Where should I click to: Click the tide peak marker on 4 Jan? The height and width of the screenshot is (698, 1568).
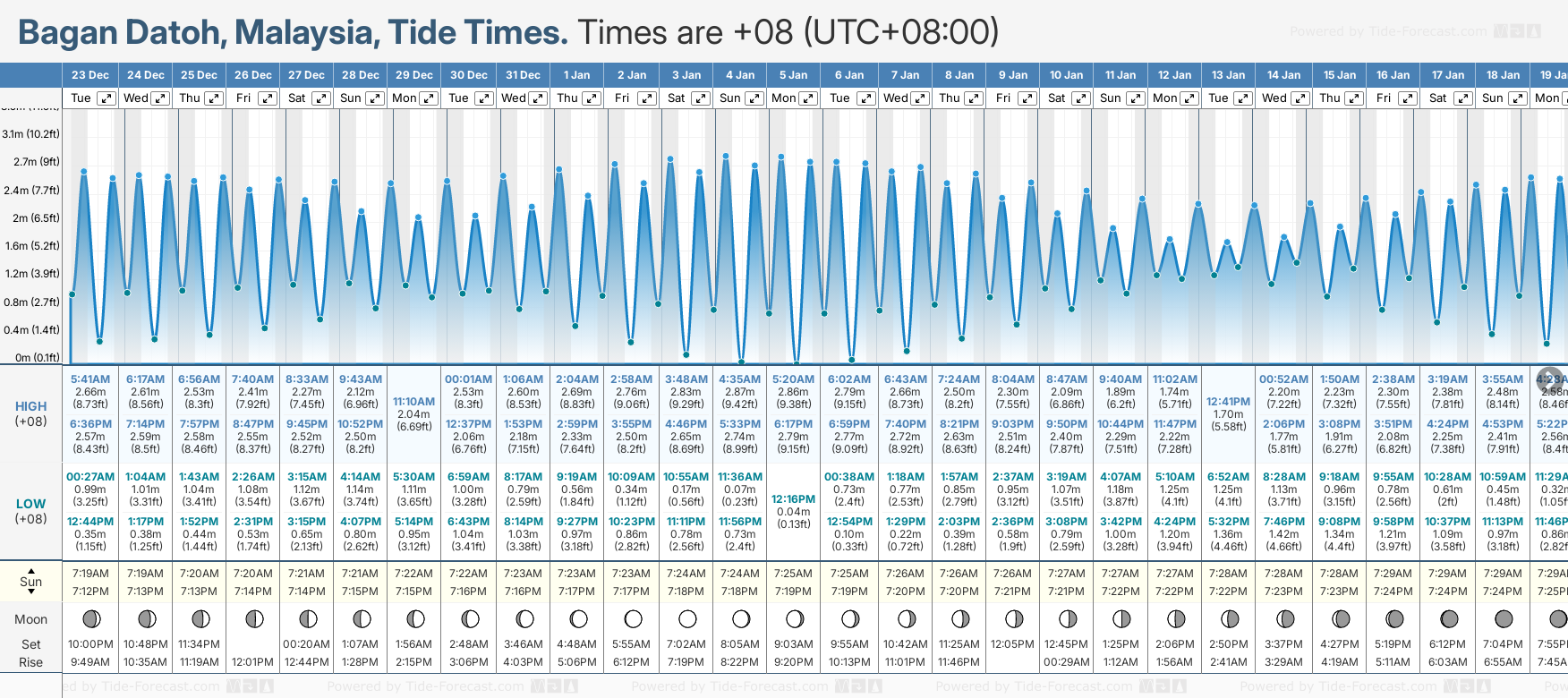click(726, 156)
